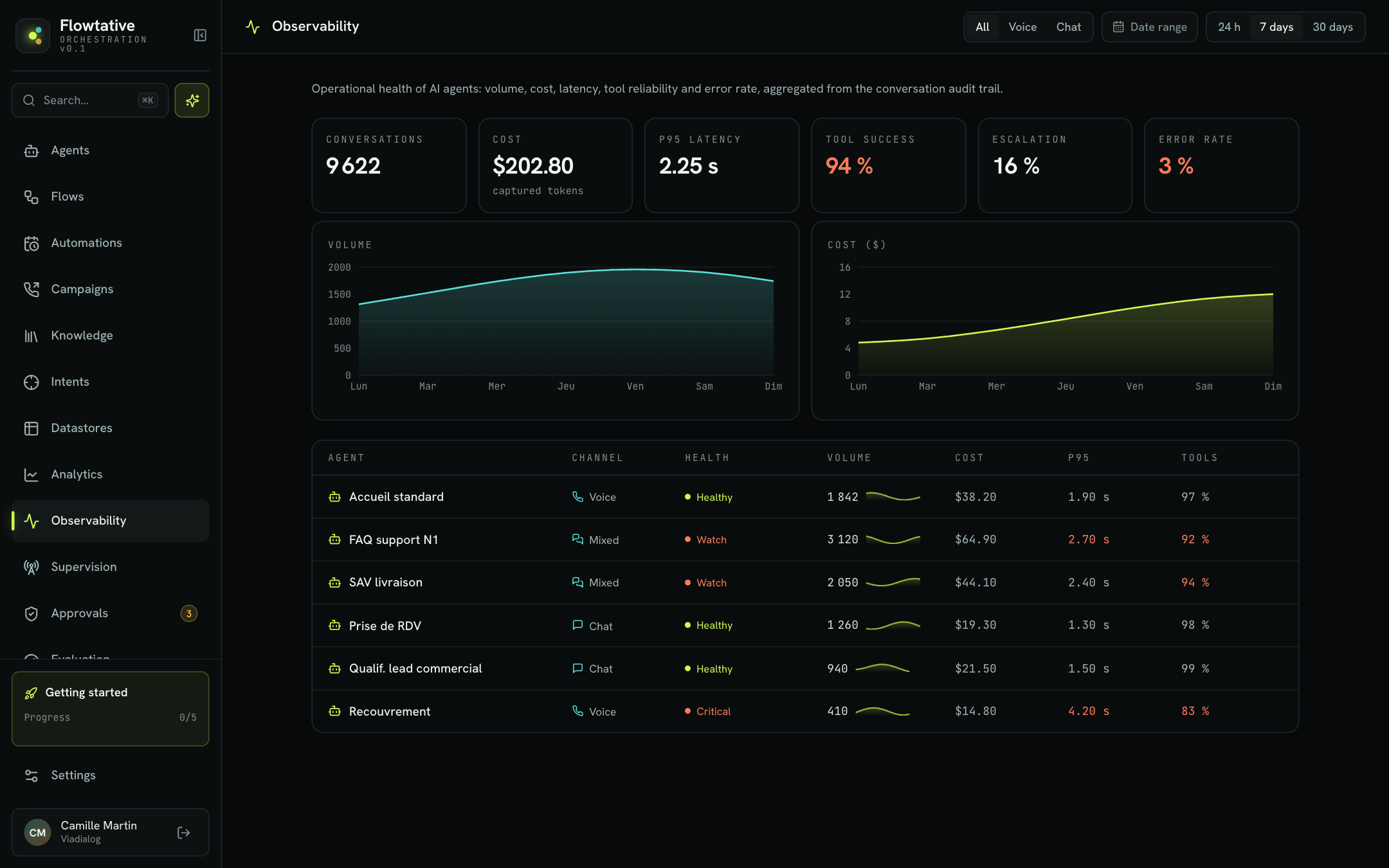The width and height of the screenshot is (1389, 868).
Task: Open the Getting started card
Action: pyautogui.click(x=110, y=709)
